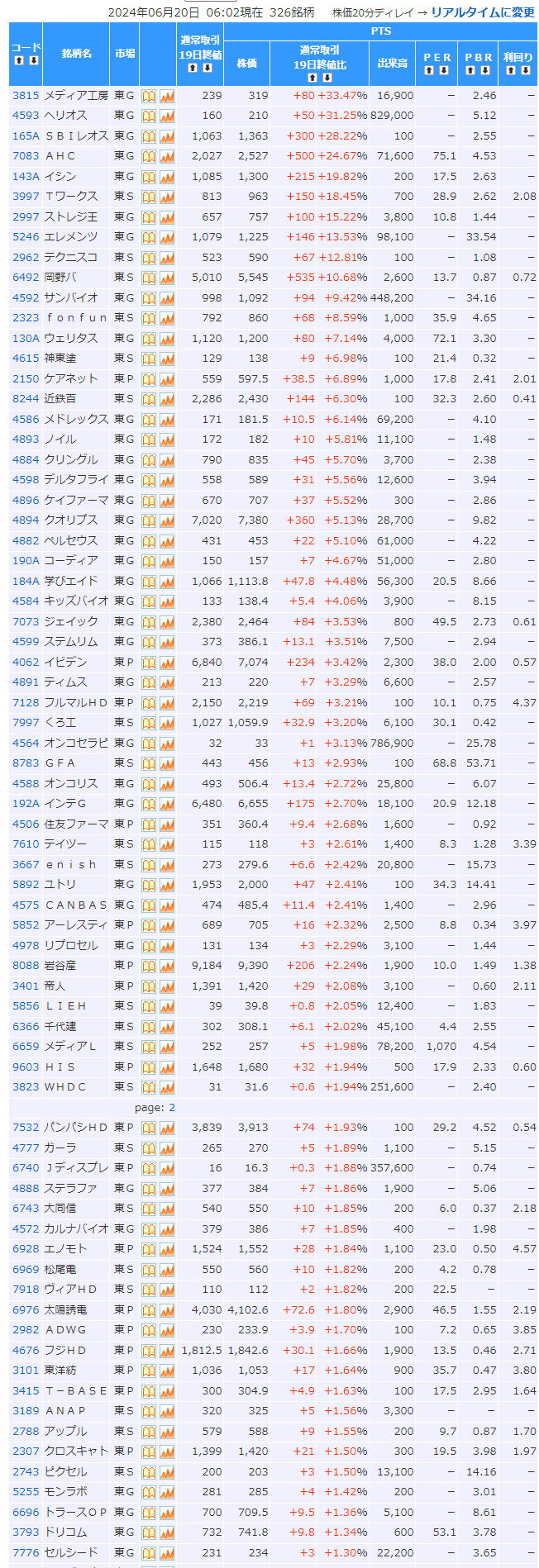The width and height of the screenshot is (539, 1568).
Task: Sort ascending by コード column
Action: point(19,60)
